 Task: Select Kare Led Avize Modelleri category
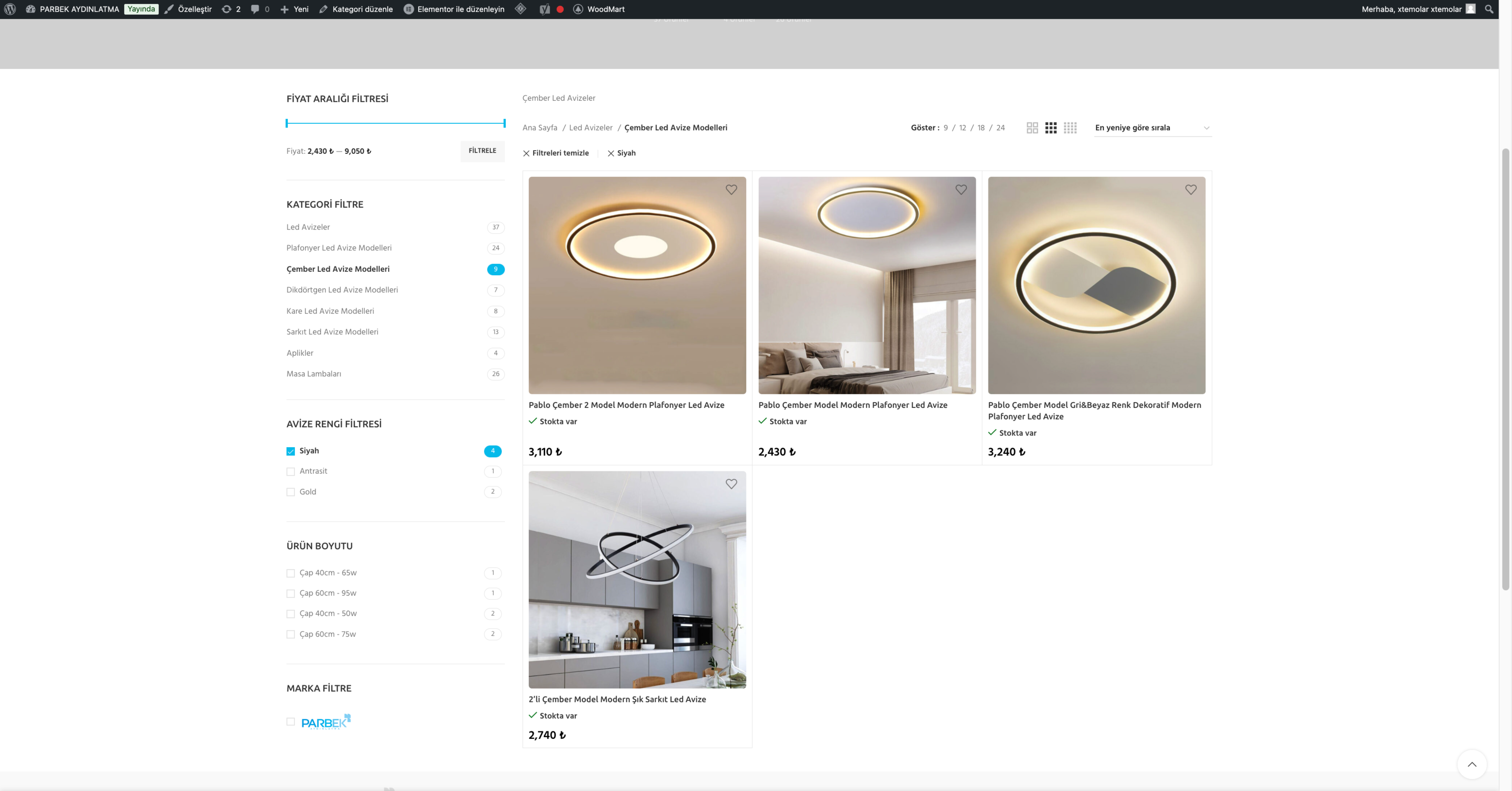[330, 311]
